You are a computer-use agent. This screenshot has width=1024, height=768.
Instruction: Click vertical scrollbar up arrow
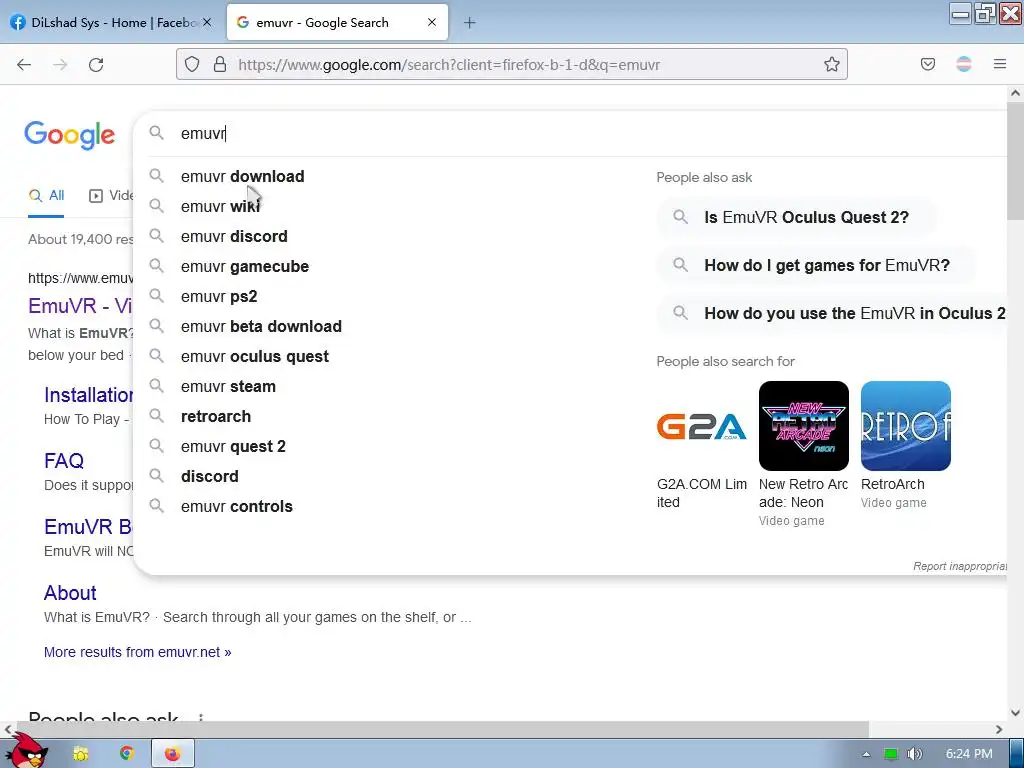(x=1015, y=93)
